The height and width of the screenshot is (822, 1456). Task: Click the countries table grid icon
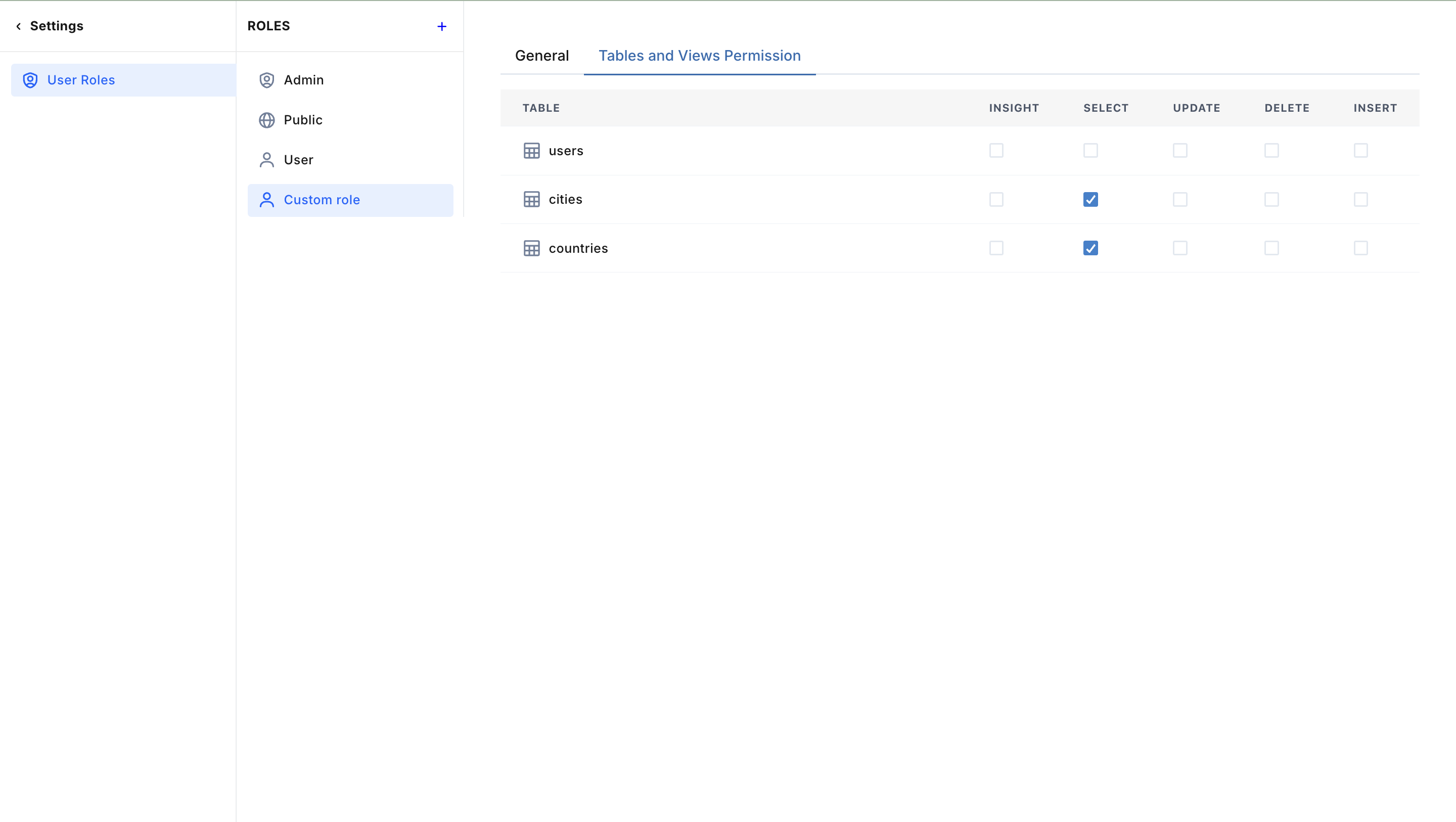click(531, 248)
